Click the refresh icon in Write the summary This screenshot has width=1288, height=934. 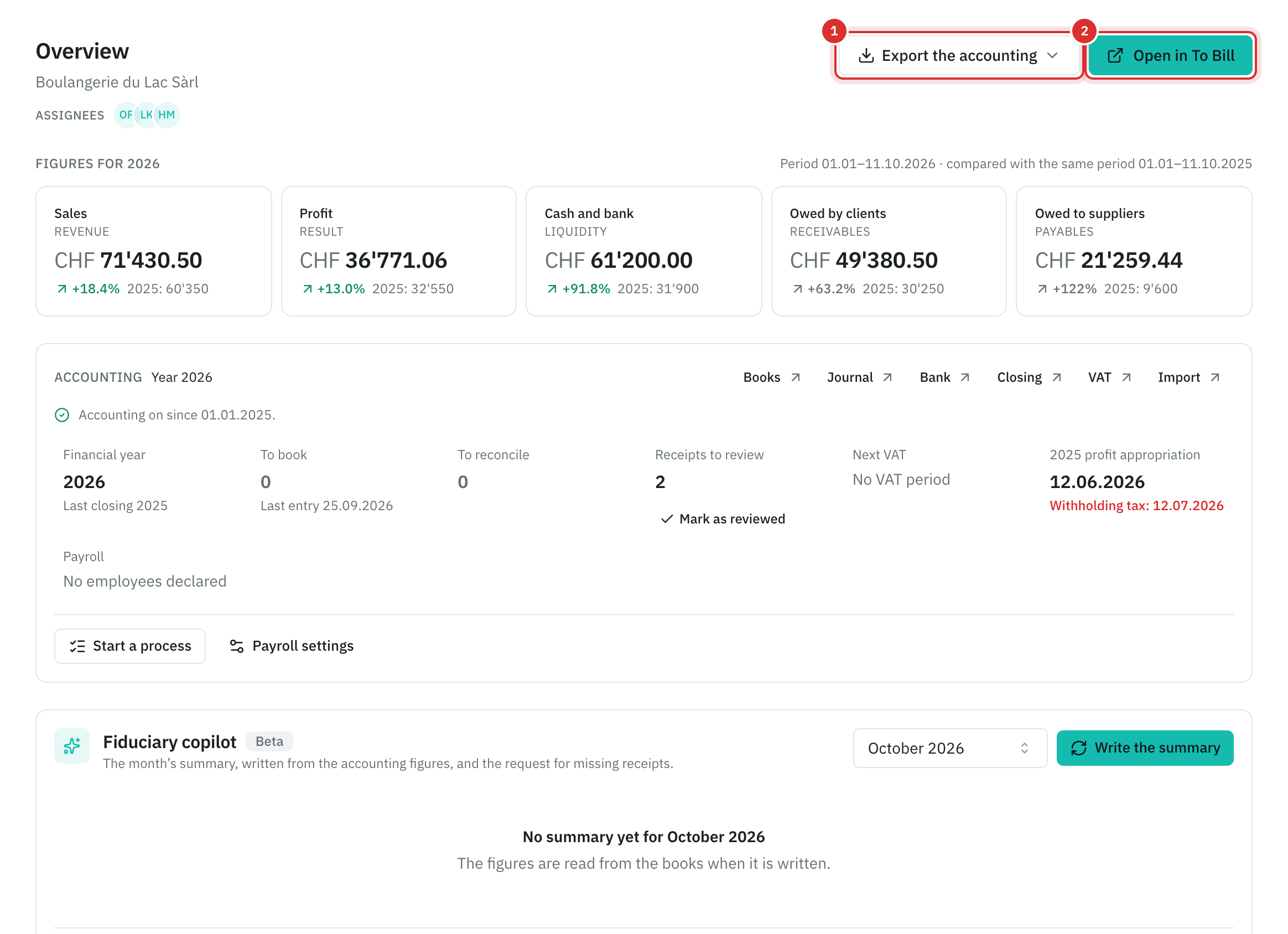1078,748
